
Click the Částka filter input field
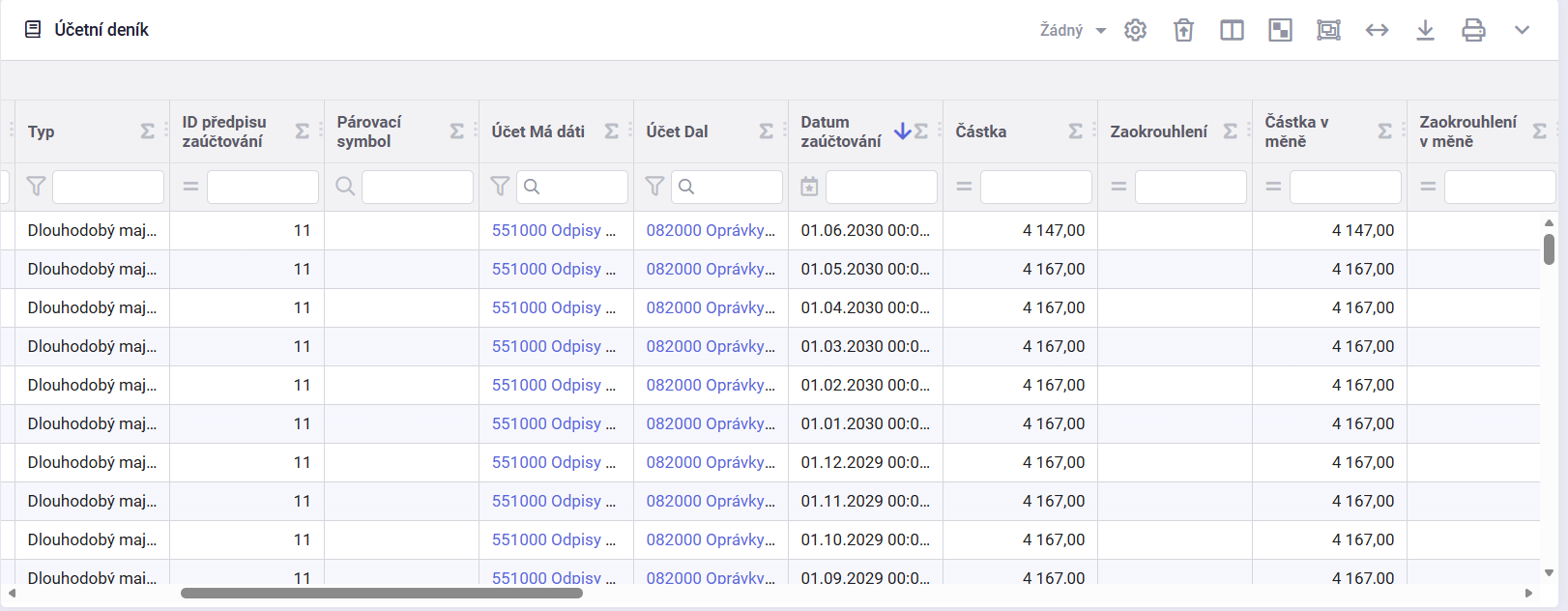pos(1035,187)
